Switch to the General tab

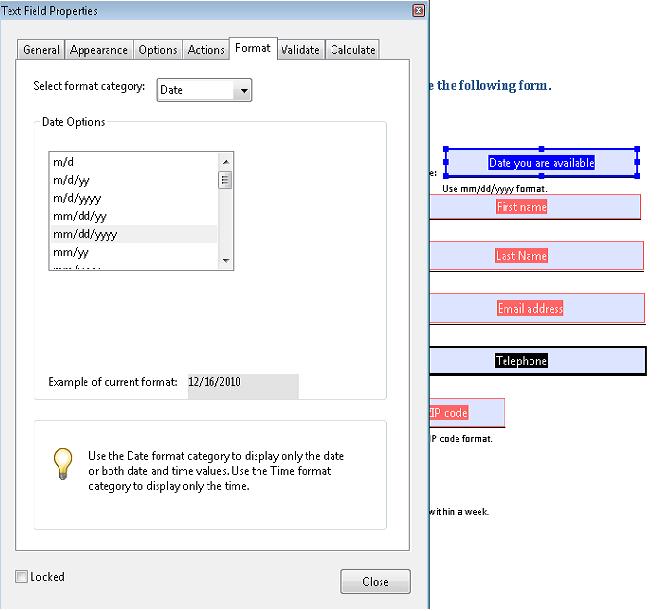click(x=42, y=50)
